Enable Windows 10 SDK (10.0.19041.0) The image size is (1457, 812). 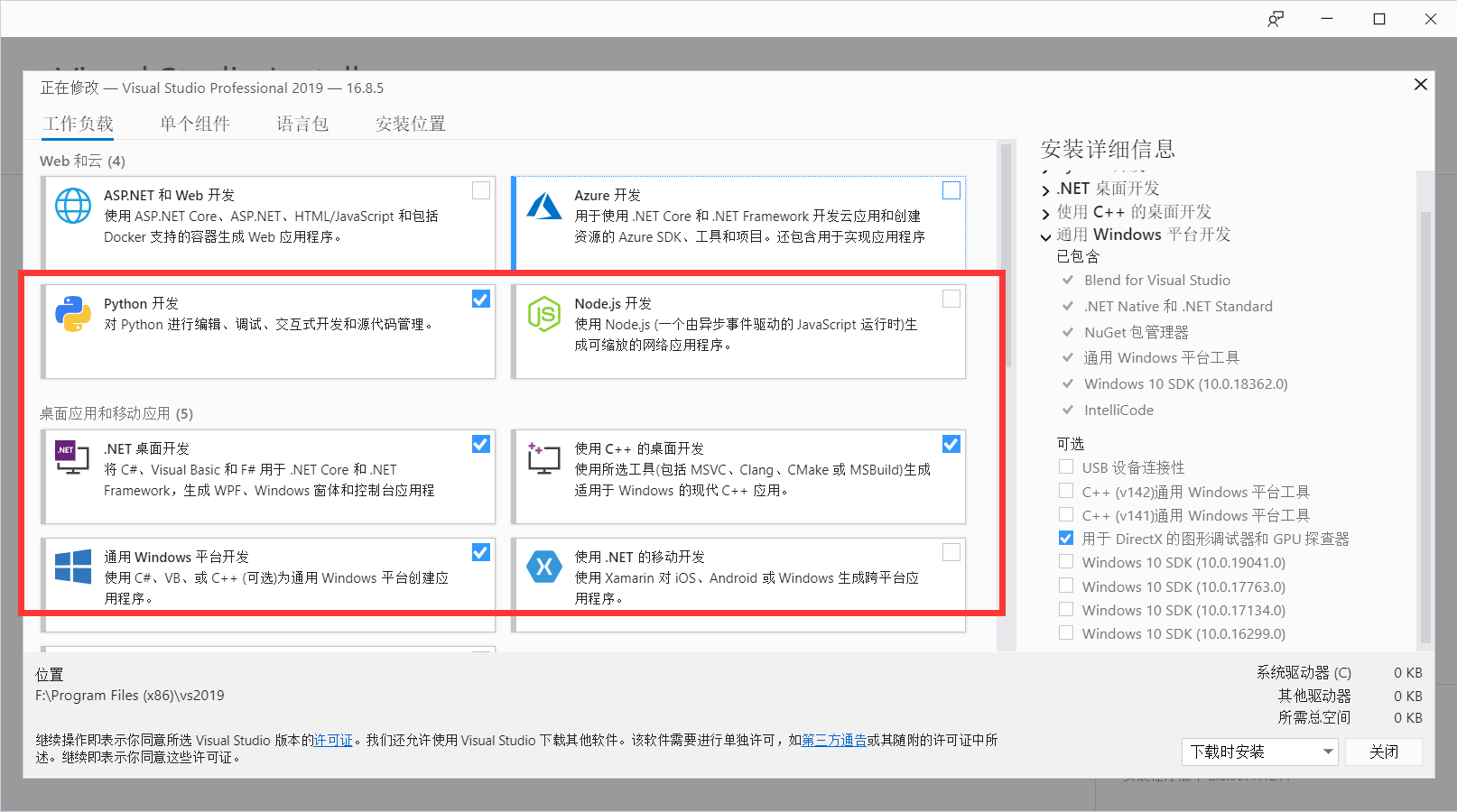[1065, 561]
